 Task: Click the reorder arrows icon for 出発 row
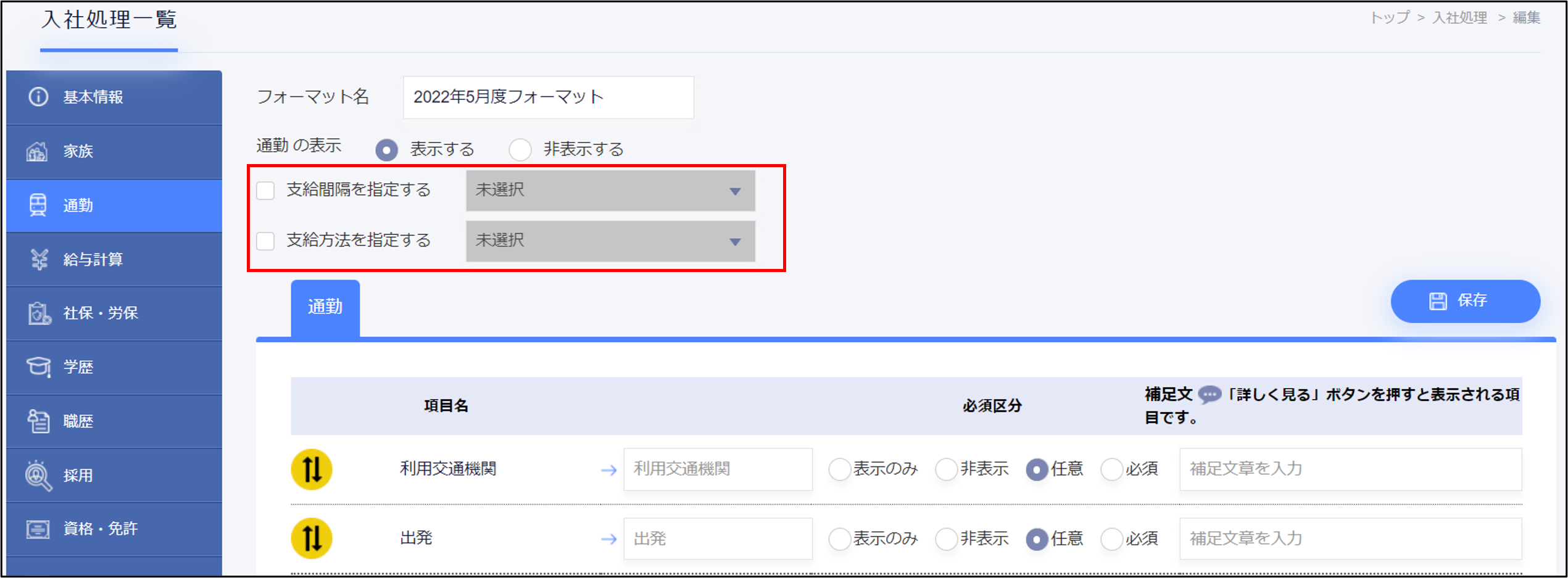pos(312,539)
